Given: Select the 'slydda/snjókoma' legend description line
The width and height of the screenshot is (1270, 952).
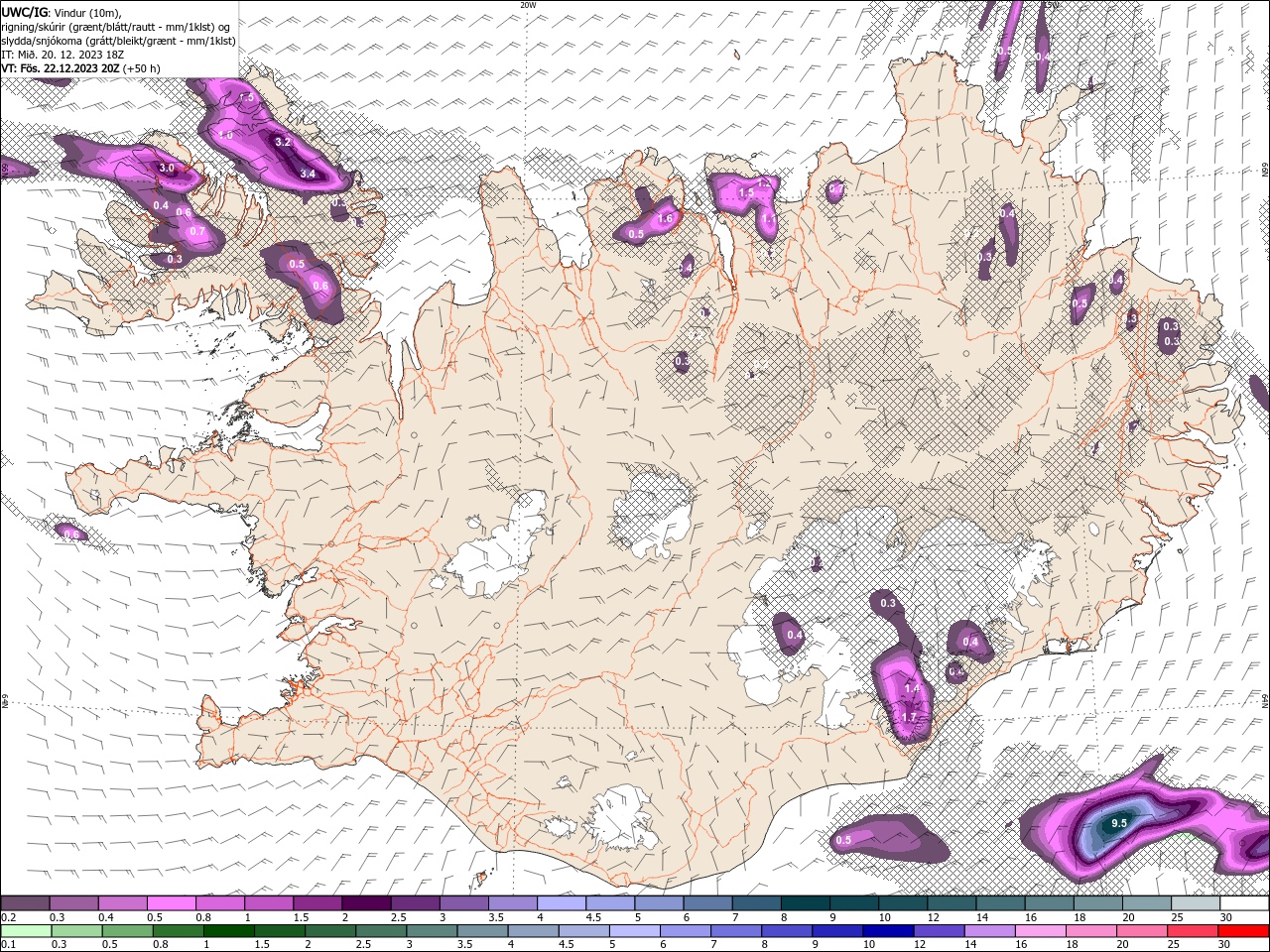Looking at the screenshot, I should coord(119,41).
